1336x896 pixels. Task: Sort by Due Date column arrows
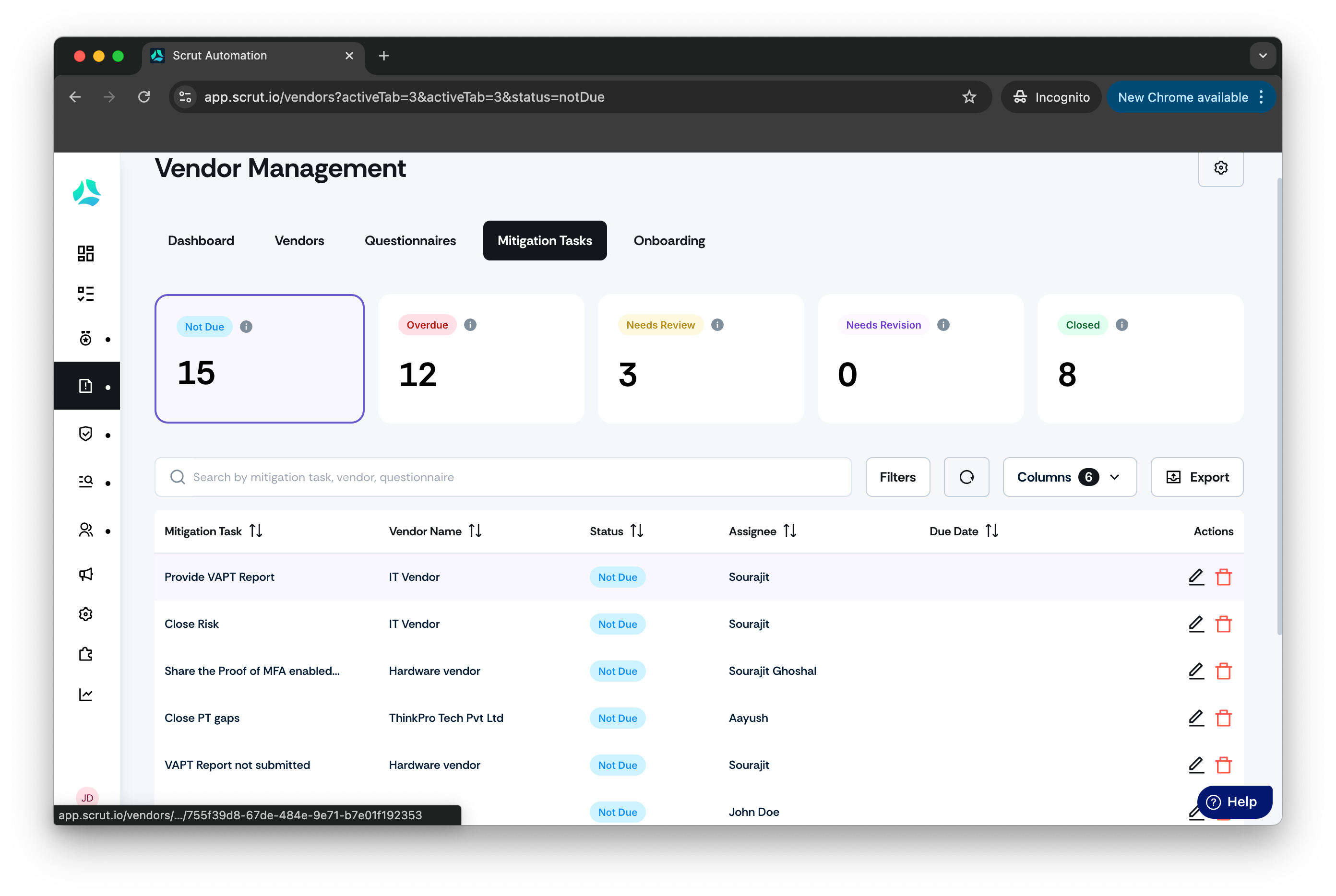click(x=992, y=531)
